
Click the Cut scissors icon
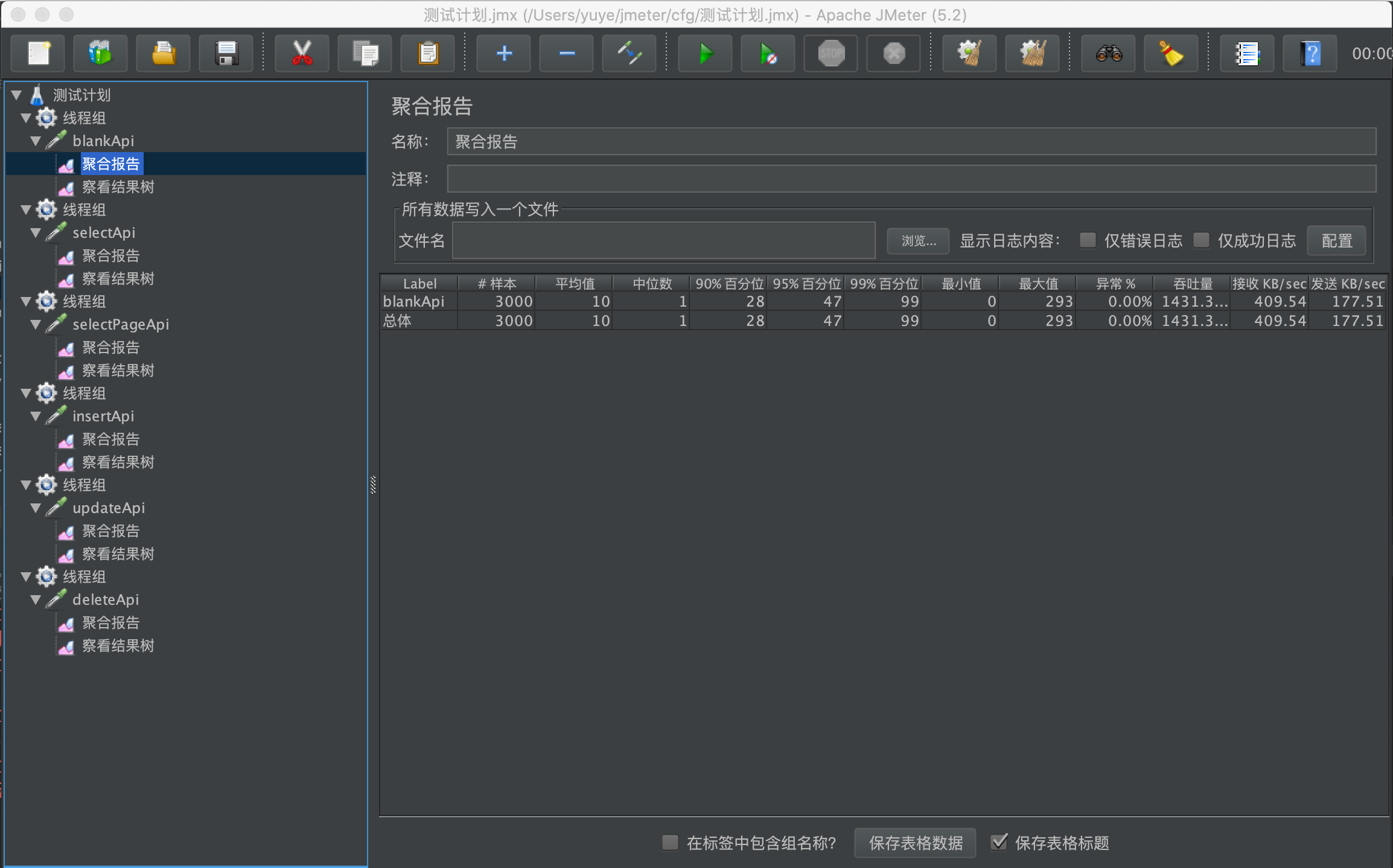302,54
